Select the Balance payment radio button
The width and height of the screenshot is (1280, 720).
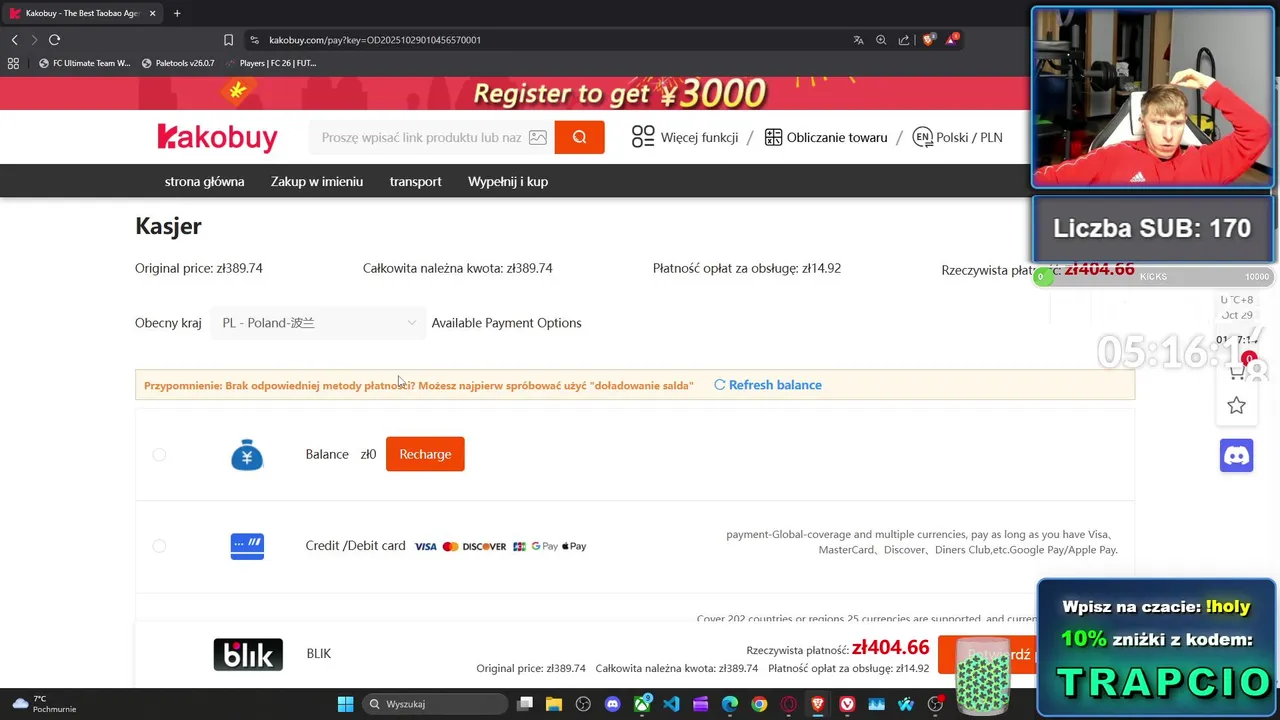[159, 455]
